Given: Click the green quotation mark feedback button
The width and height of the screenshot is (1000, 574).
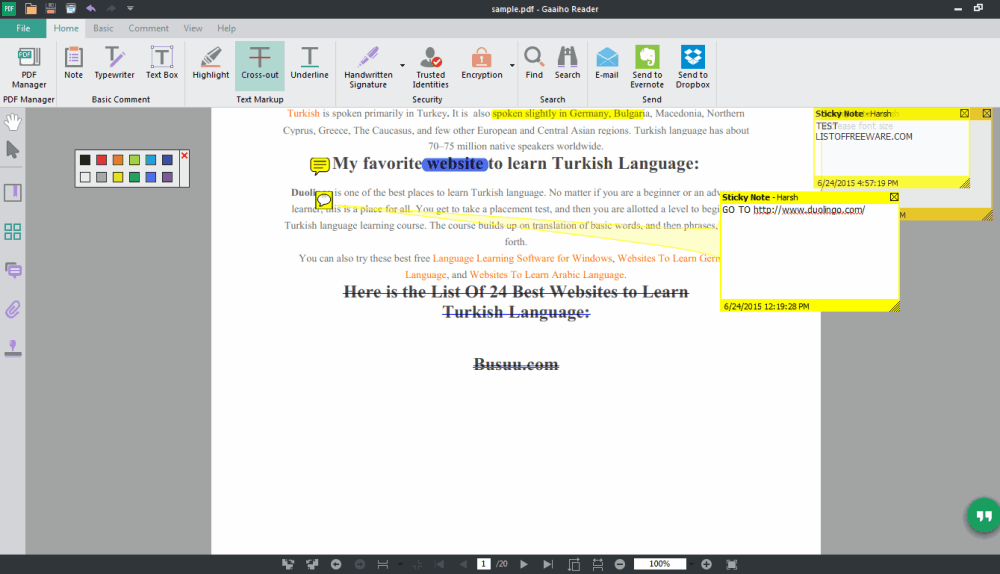Looking at the screenshot, I should click(983, 515).
